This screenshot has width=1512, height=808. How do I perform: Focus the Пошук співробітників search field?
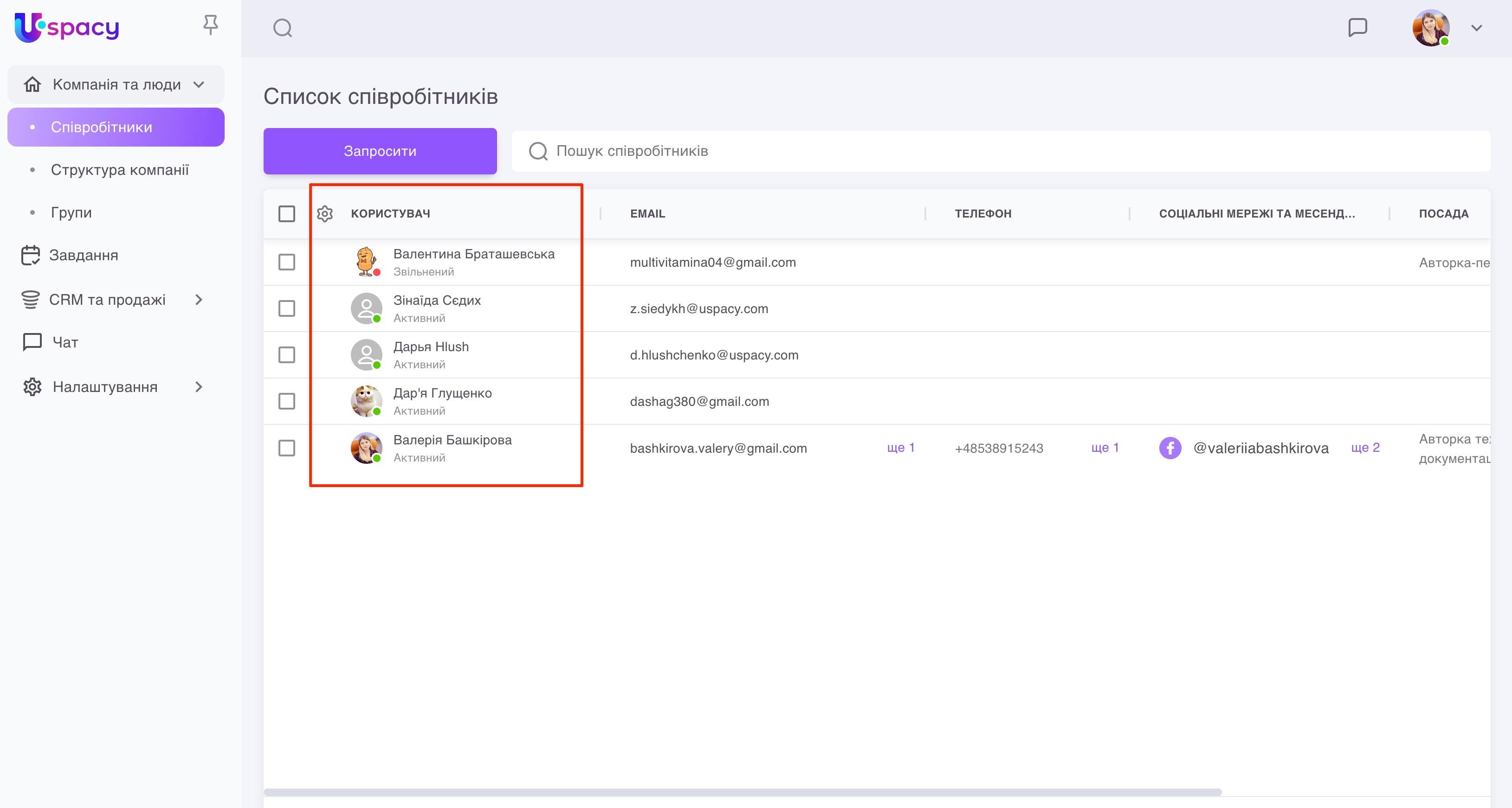998,151
